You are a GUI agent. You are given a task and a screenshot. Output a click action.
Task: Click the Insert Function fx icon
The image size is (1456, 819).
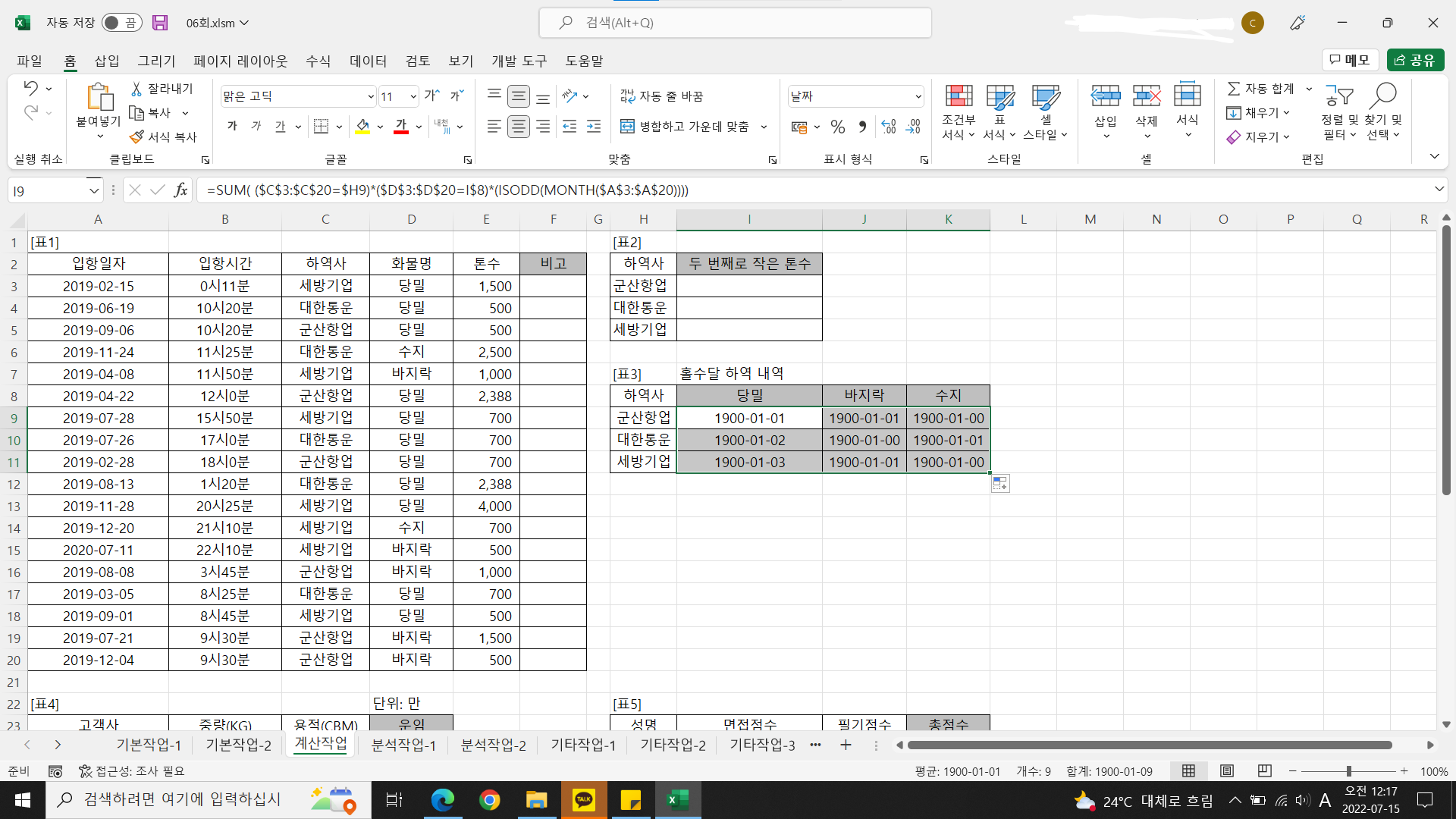coord(180,190)
